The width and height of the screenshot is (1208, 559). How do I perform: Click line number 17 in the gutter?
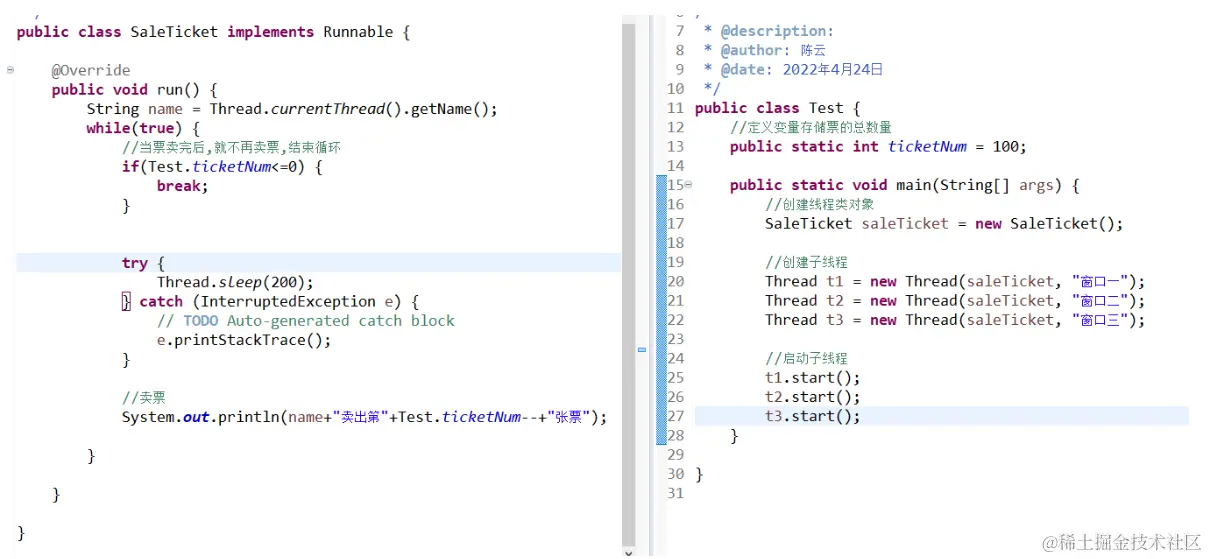tap(675, 223)
